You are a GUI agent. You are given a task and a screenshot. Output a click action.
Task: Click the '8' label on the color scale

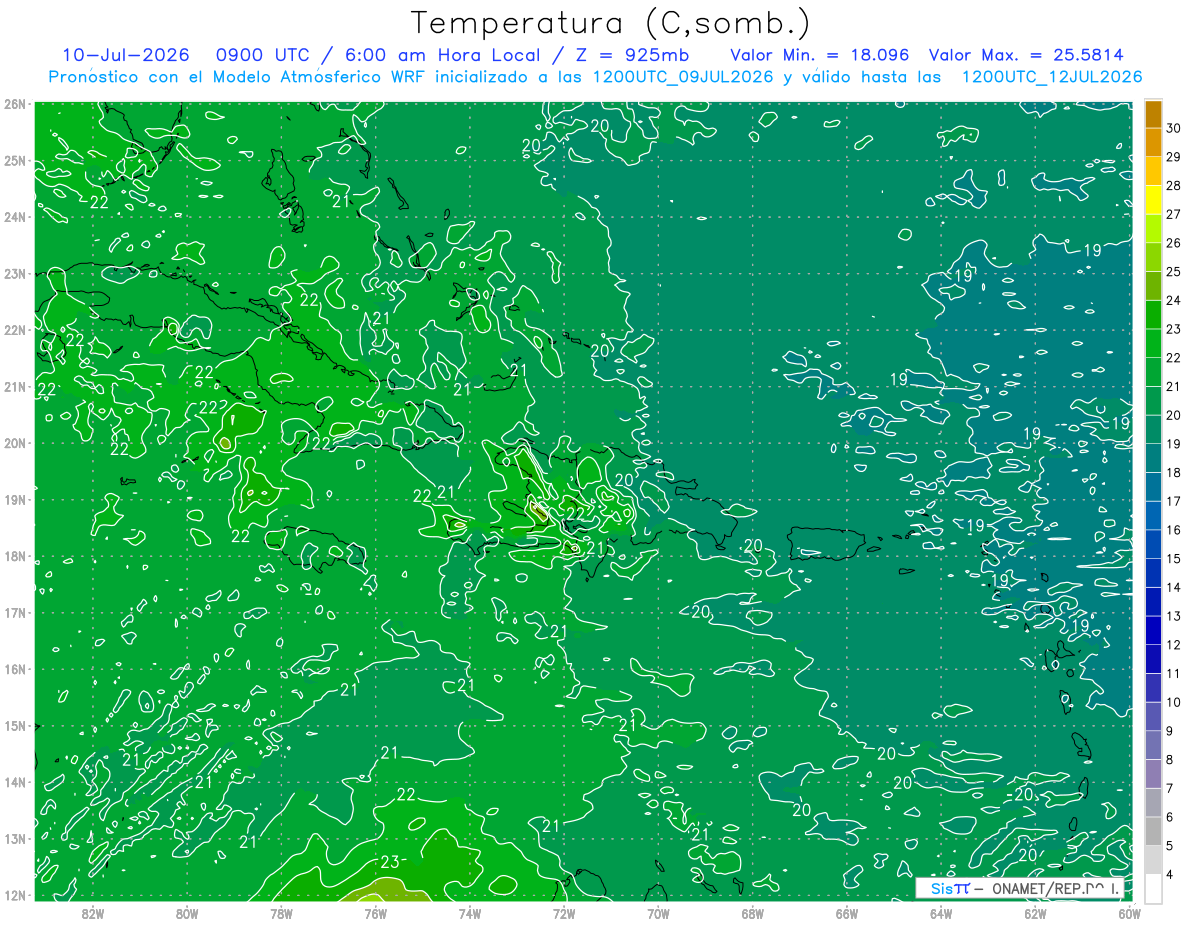(1170, 759)
